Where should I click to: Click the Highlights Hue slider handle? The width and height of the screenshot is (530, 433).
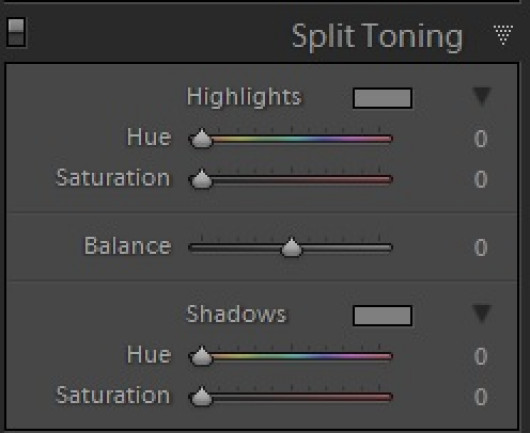pos(201,138)
